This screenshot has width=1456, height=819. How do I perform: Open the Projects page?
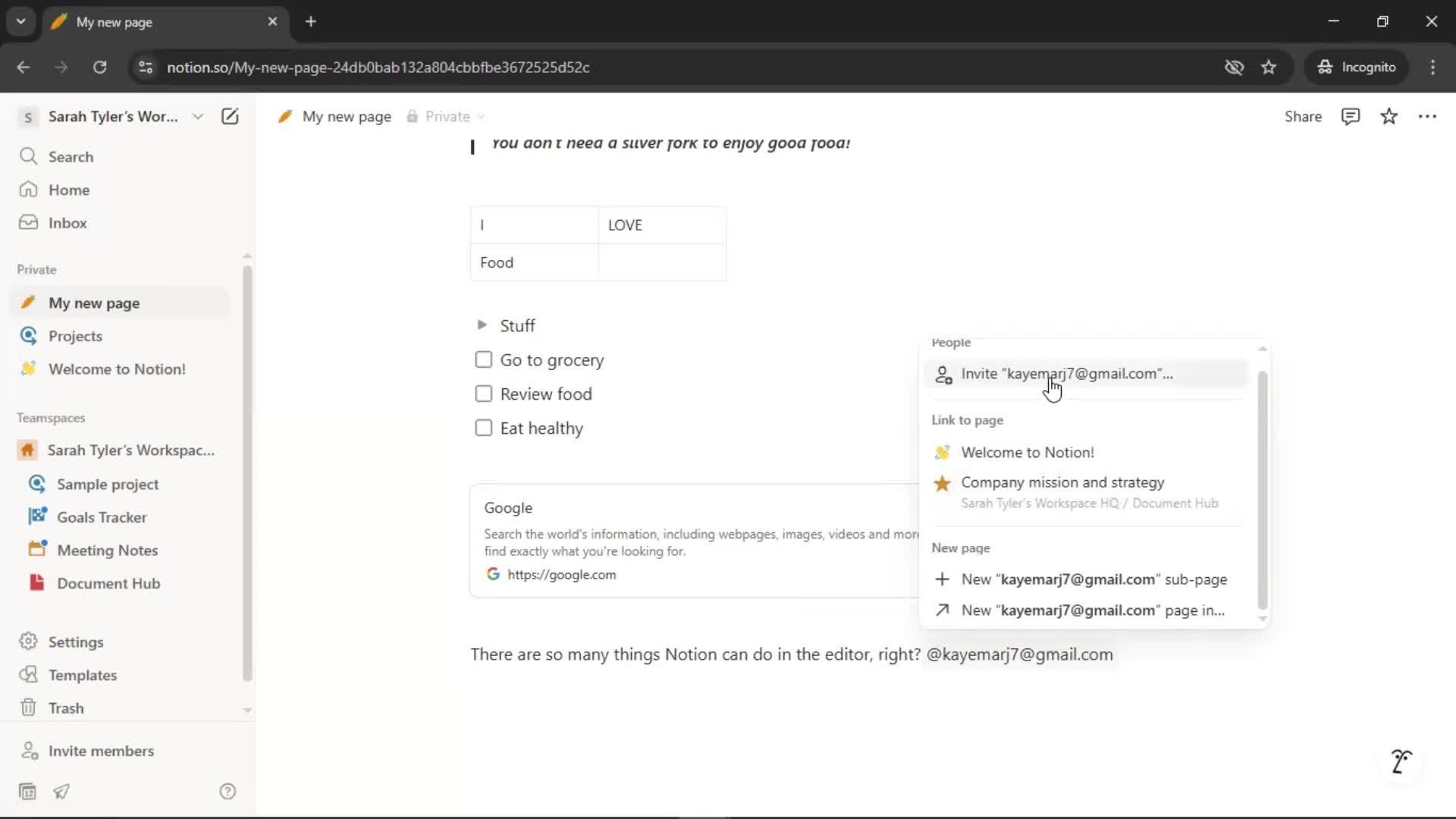pos(120,336)
